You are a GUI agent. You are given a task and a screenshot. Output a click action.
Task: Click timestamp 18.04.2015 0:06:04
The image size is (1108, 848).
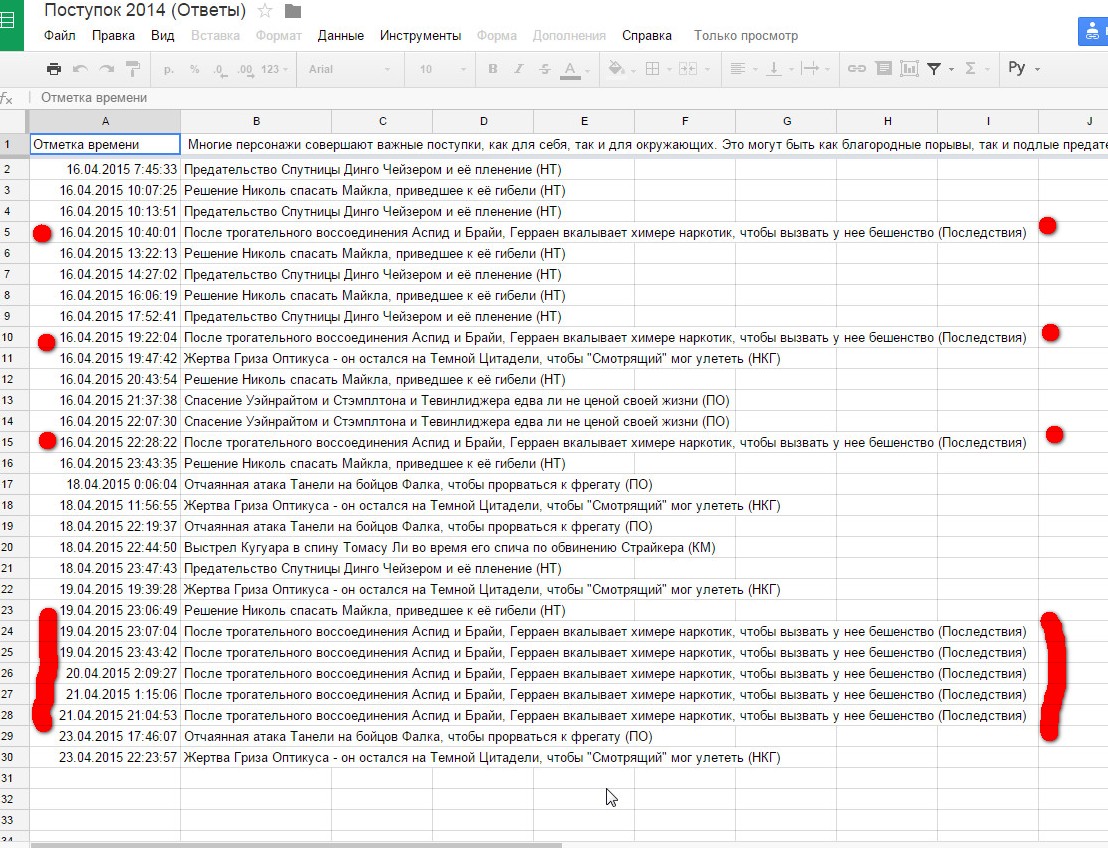click(122, 485)
